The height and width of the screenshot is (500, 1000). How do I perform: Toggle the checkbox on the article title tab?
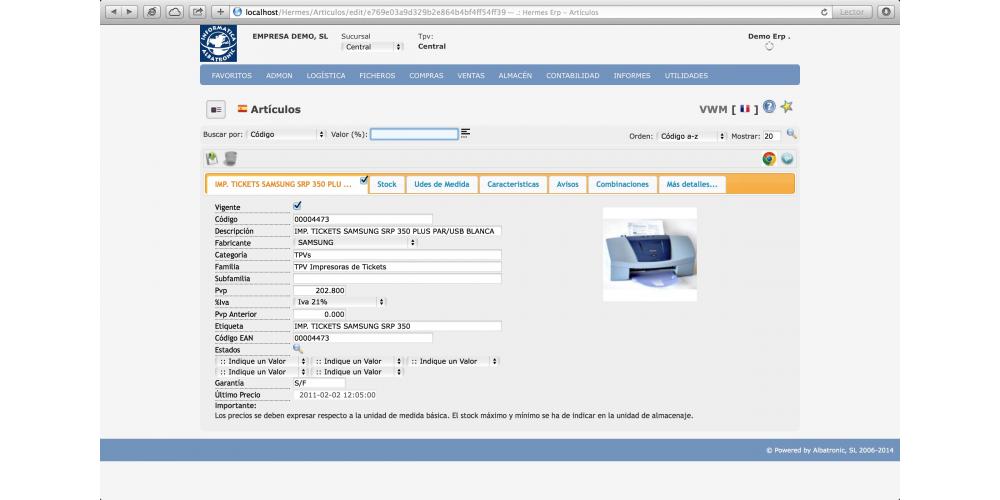(x=364, y=180)
